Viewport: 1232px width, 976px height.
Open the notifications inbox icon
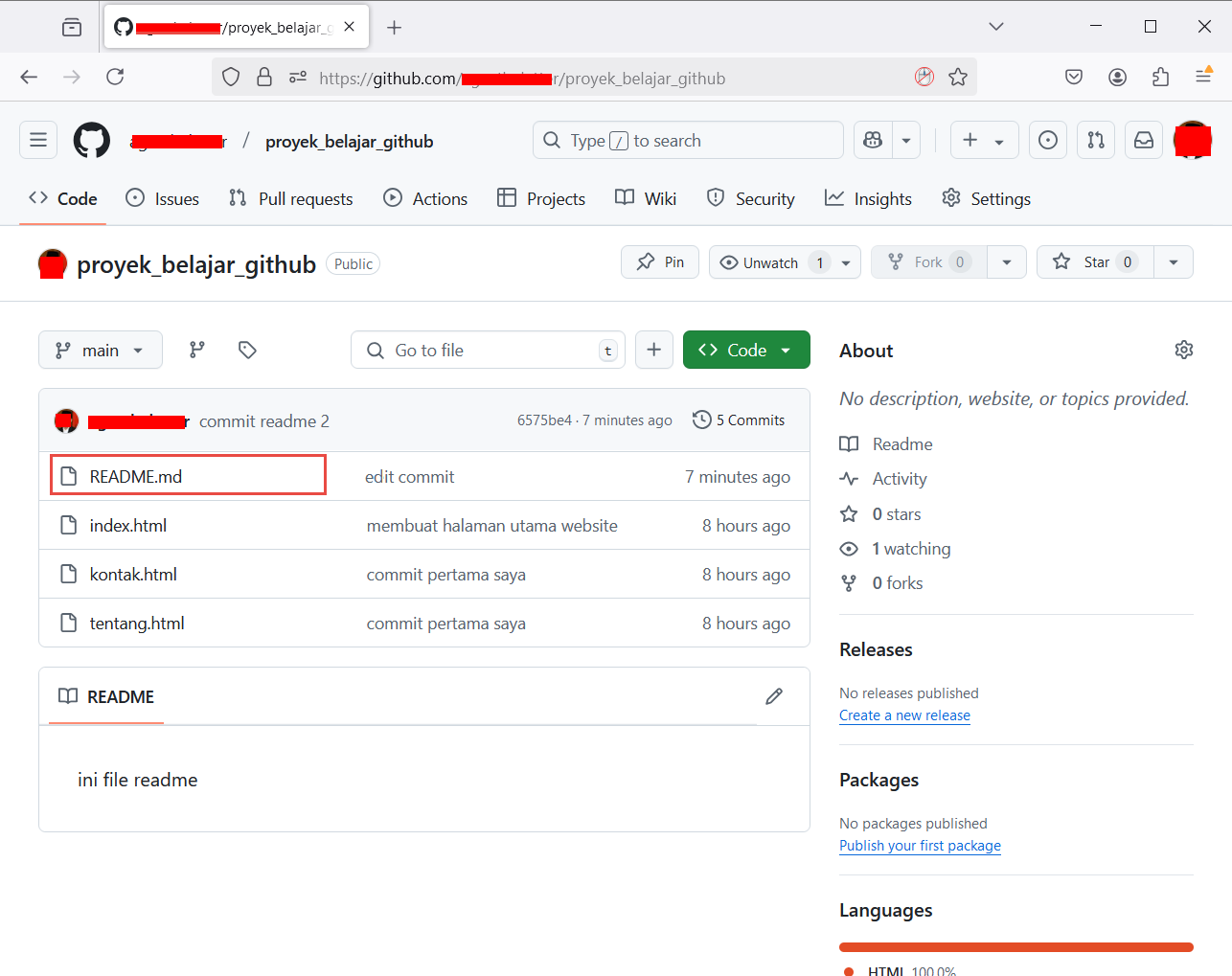(x=1144, y=141)
